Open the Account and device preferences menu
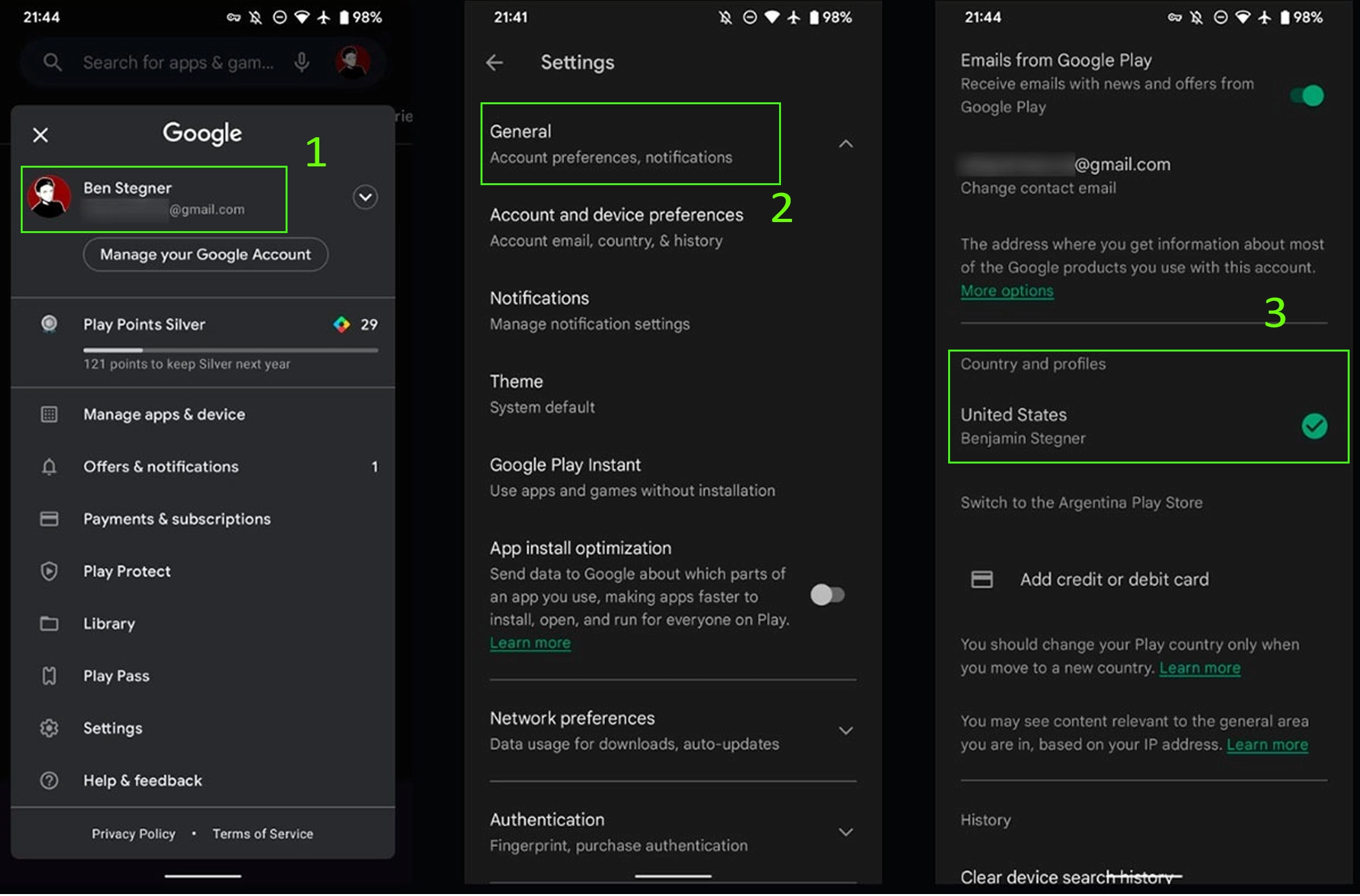The image size is (1360, 896). tap(617, 225)
